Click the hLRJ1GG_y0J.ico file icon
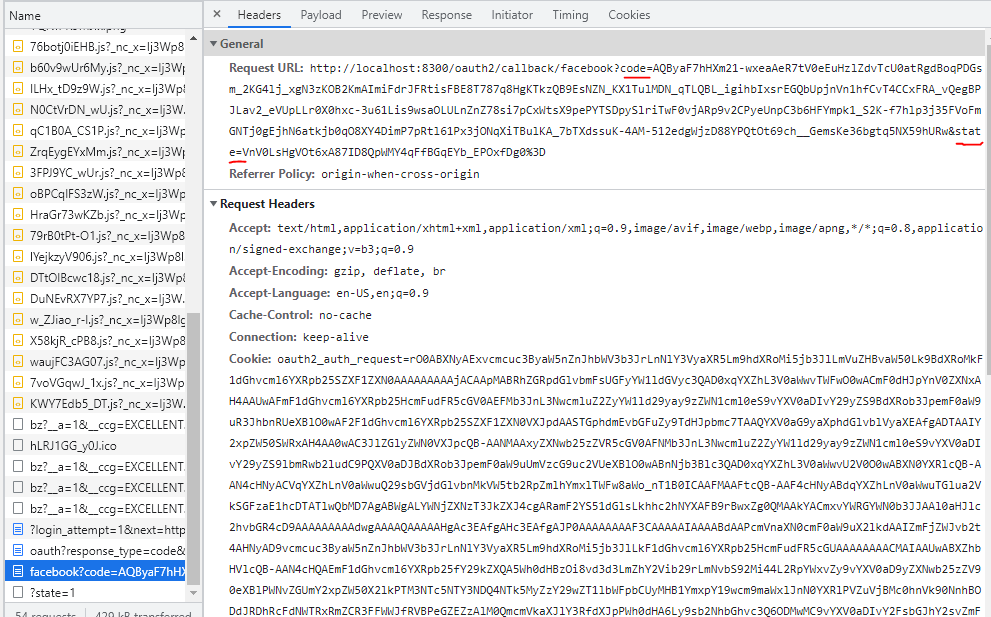Image resolution: width=991 pixels, height=617 pixels. [x=18, y=445]
